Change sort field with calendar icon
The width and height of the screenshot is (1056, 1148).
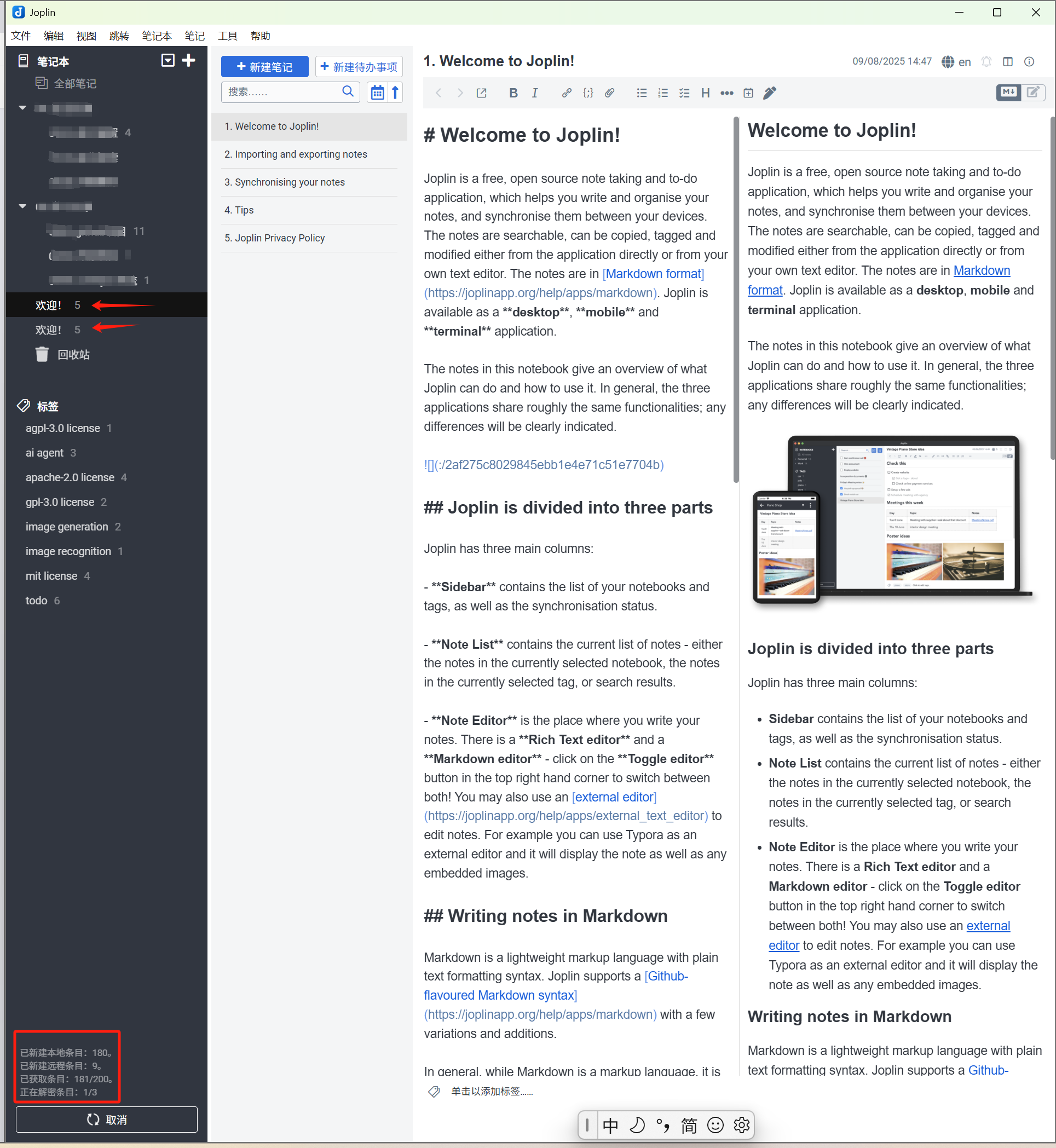pyautogui.click(x=377, y=93)
